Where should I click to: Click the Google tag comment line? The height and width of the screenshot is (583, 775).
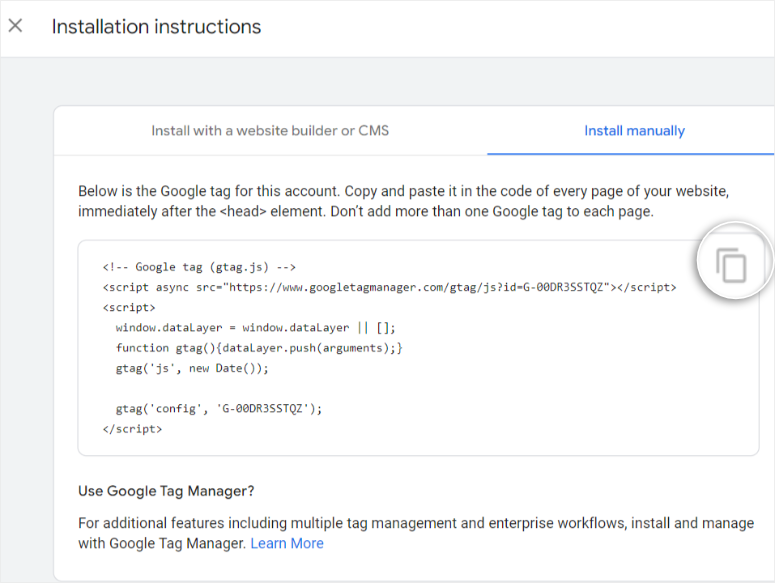point(199,267)
